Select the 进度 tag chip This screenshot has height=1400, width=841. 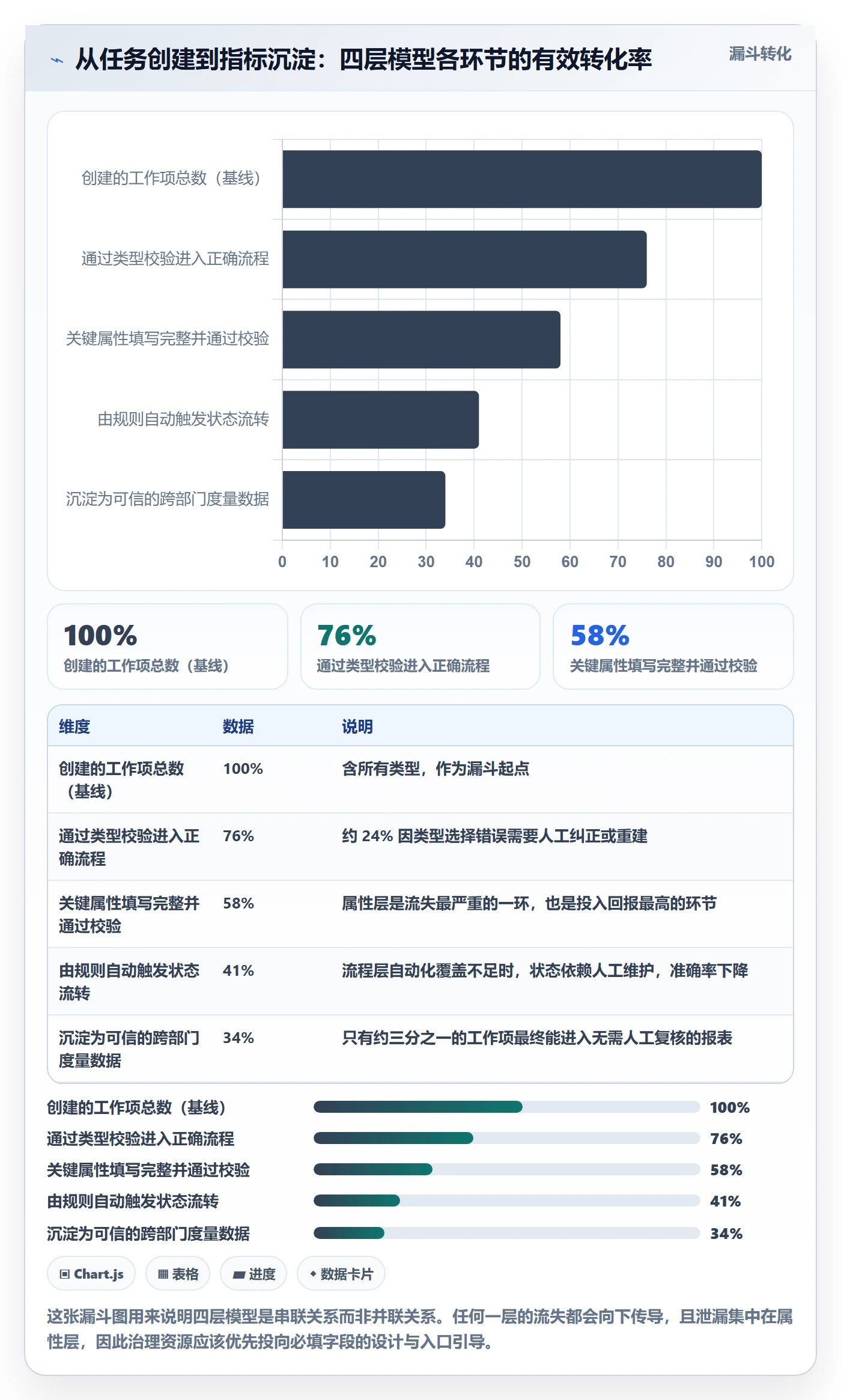click(254, 1274)
